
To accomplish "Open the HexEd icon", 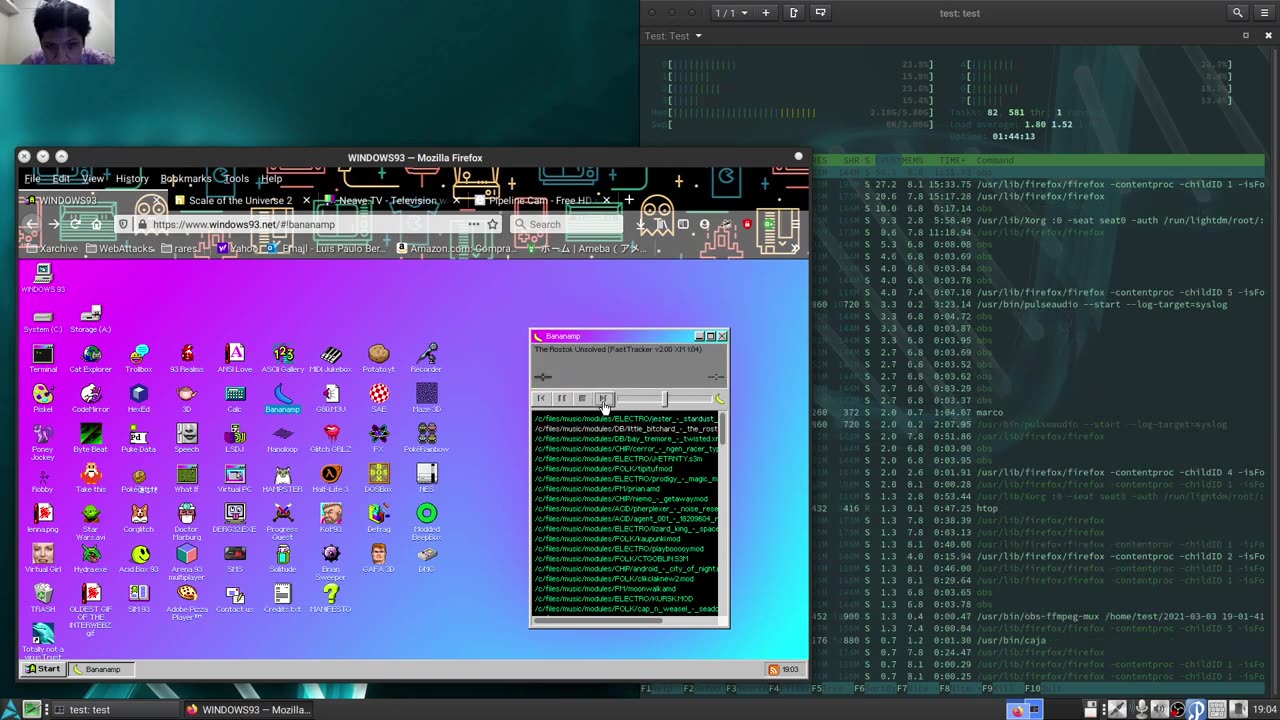I will pyautogui.click(x=139, y=399).
